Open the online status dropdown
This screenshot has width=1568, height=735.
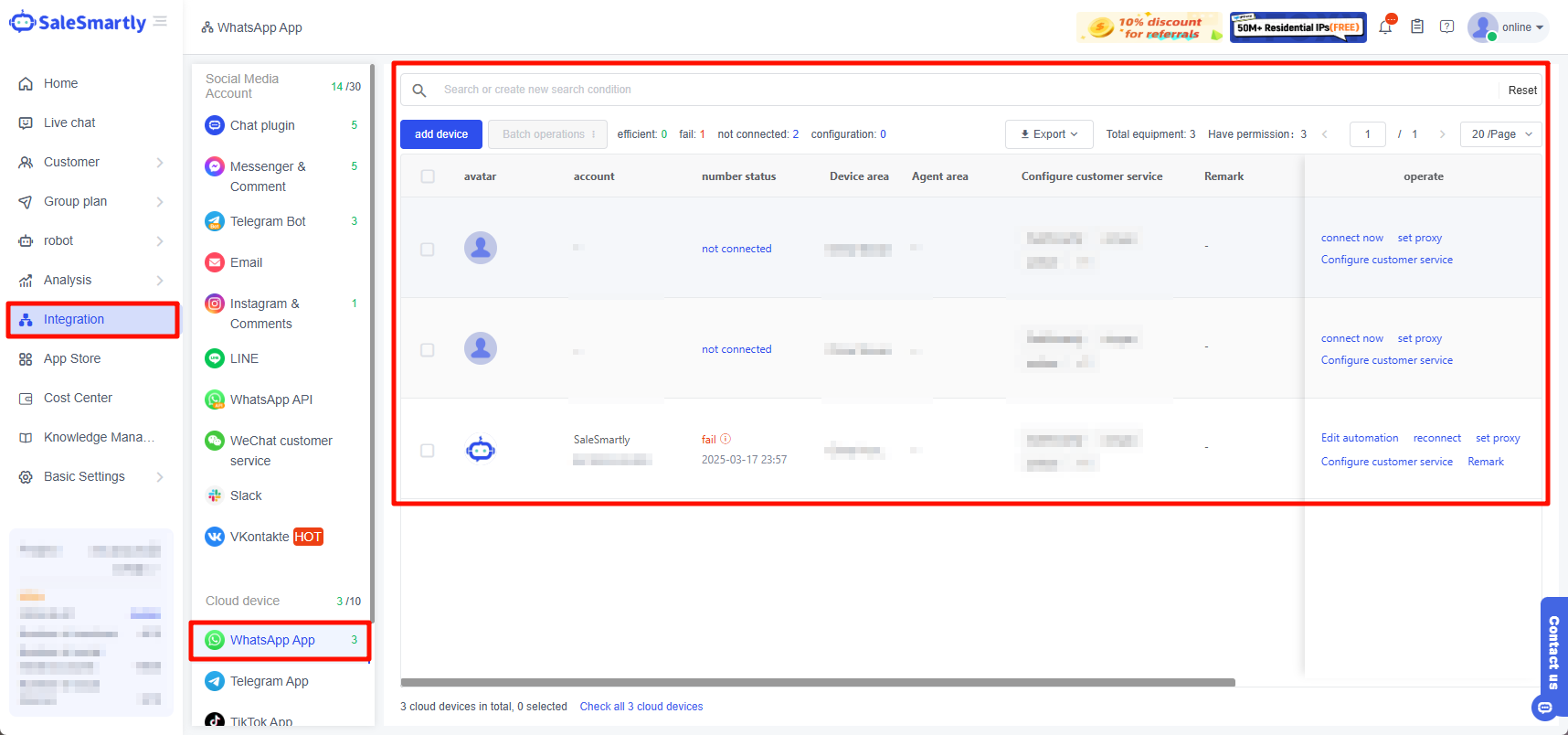coord(1522,27)
